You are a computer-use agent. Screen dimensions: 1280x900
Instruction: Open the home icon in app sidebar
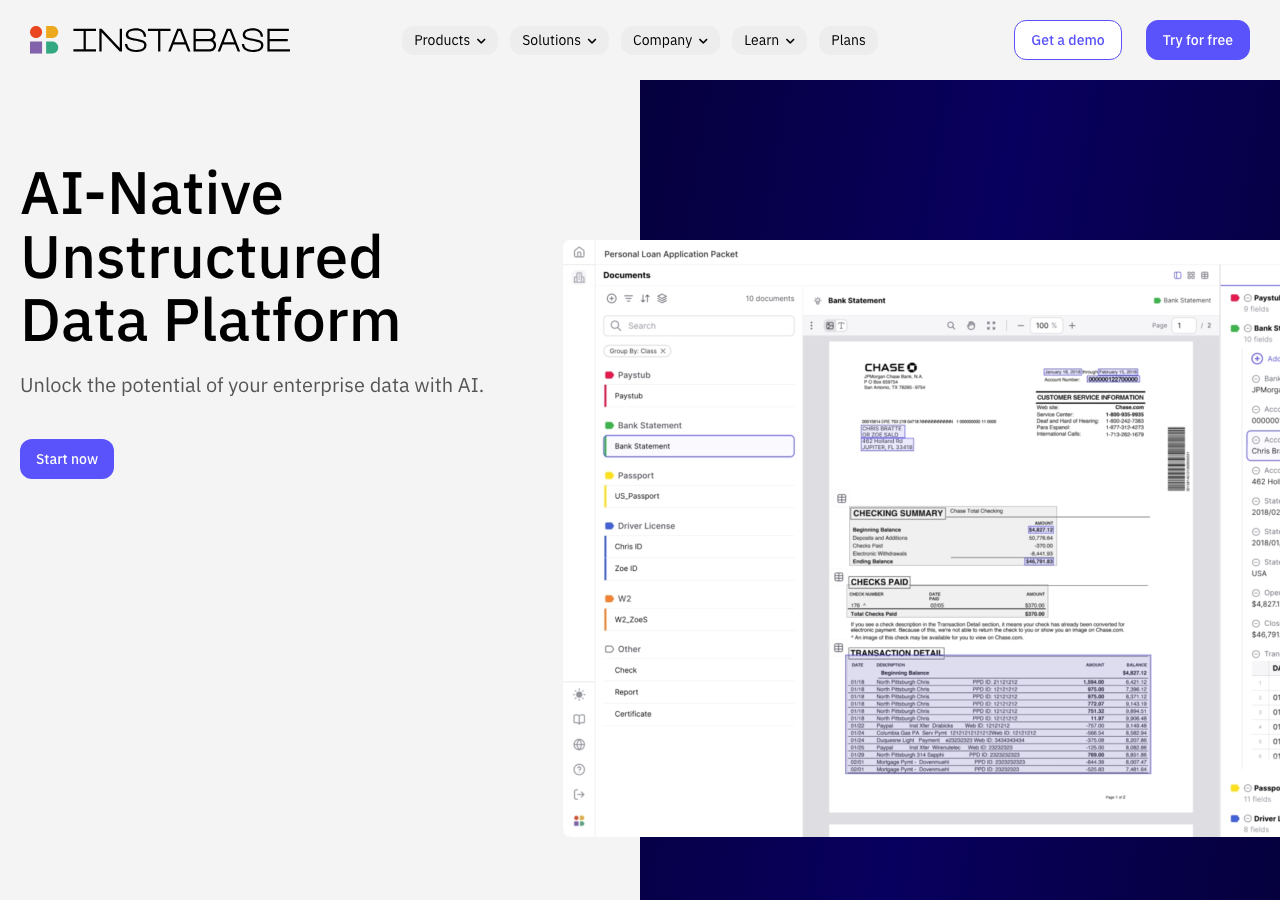[x=579, y=252]
